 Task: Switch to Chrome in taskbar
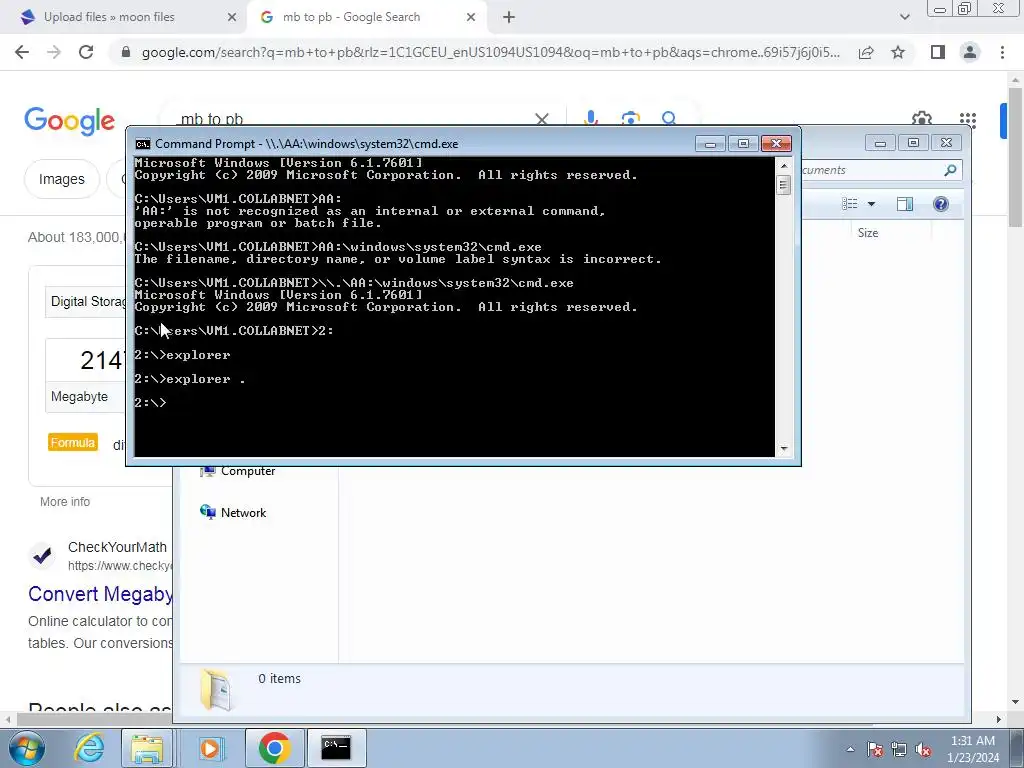tap(274, 748)
